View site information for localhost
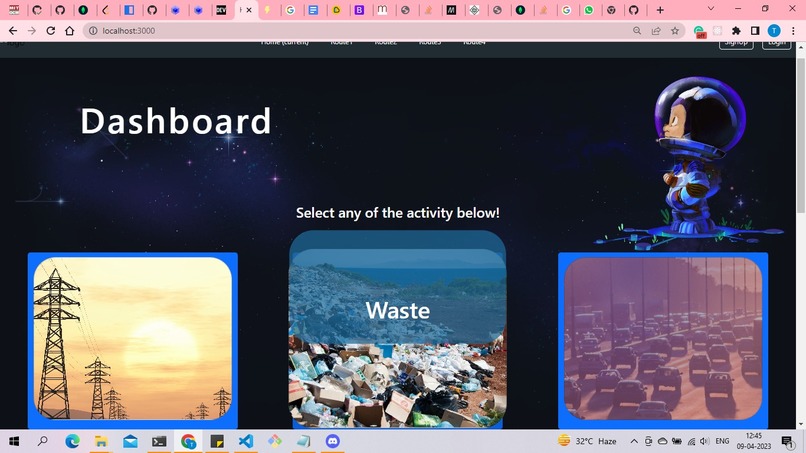 click(x=93, y=31)
